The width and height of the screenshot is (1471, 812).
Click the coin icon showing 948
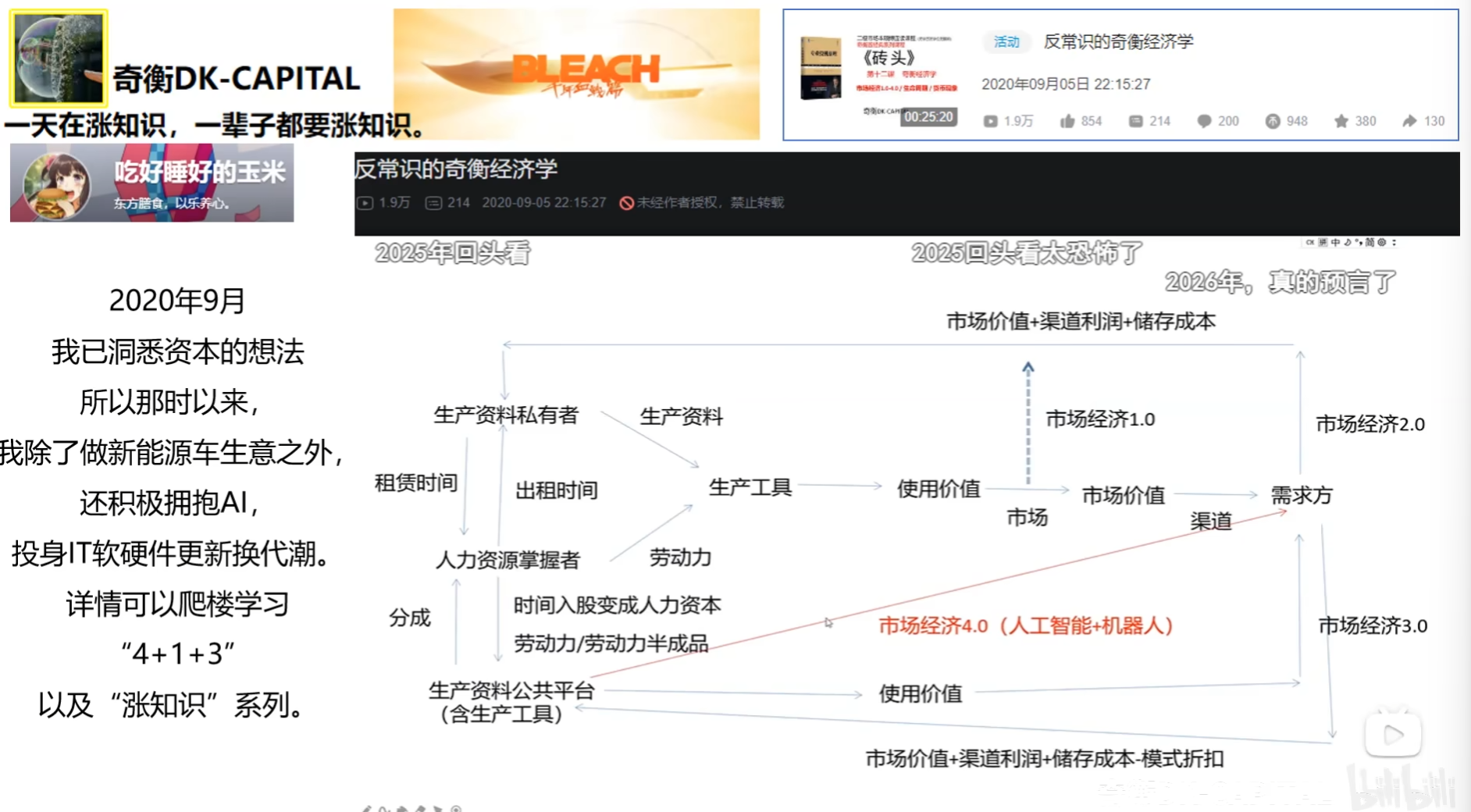pyautogui.click(x=1273, y=121)
